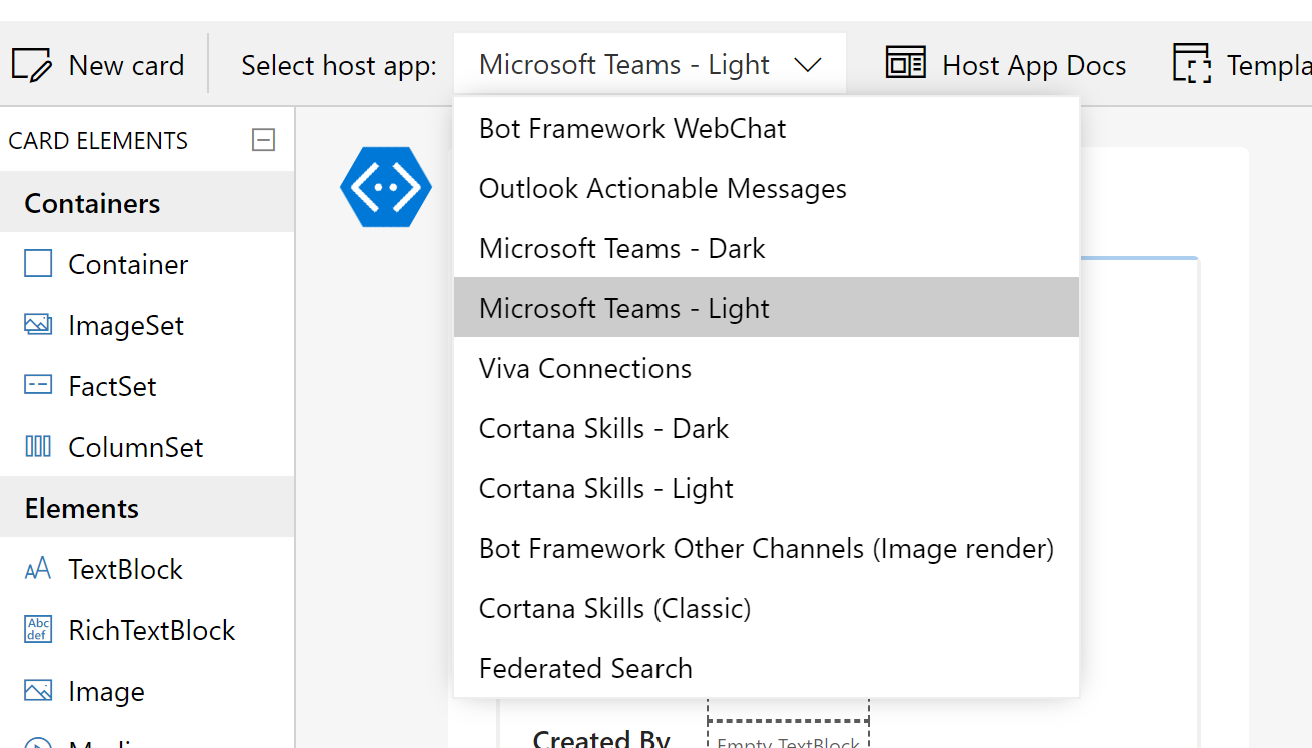
Task: Open Host App Docs
Action: click(1034, 64)
